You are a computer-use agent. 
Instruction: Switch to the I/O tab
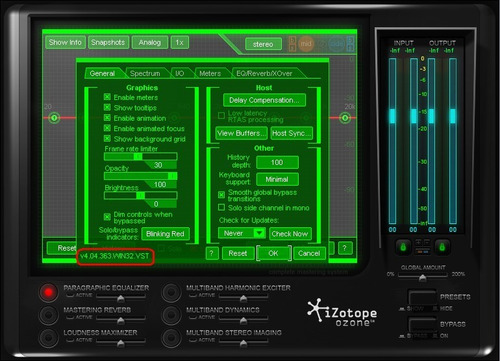click(180, 73)
